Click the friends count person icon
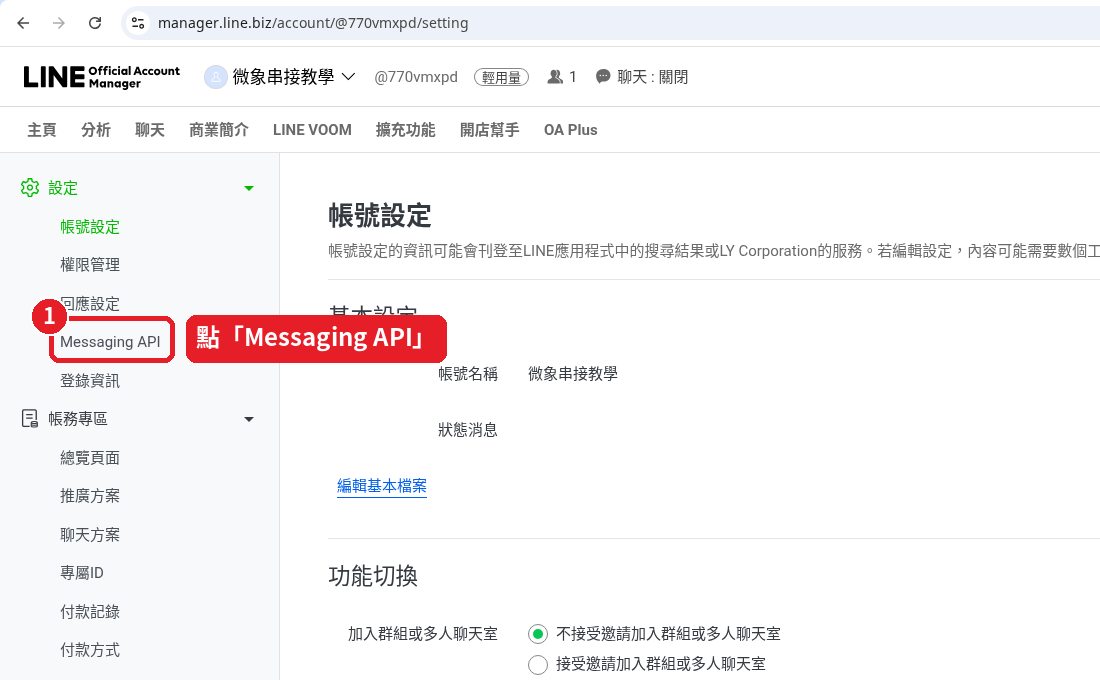1100x680 pixels. click(555, 76)
